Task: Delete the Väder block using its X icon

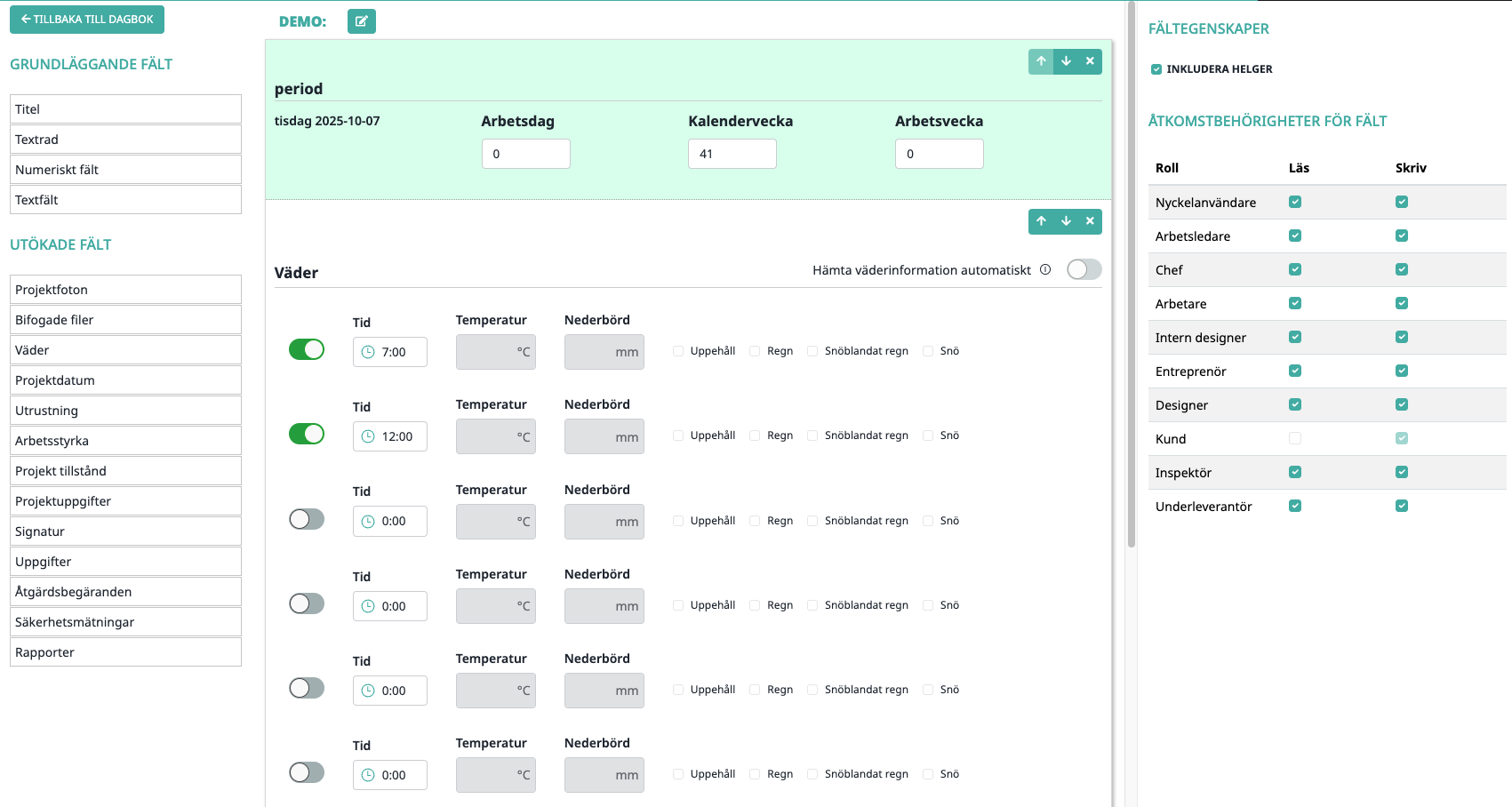Action: 1090,221
